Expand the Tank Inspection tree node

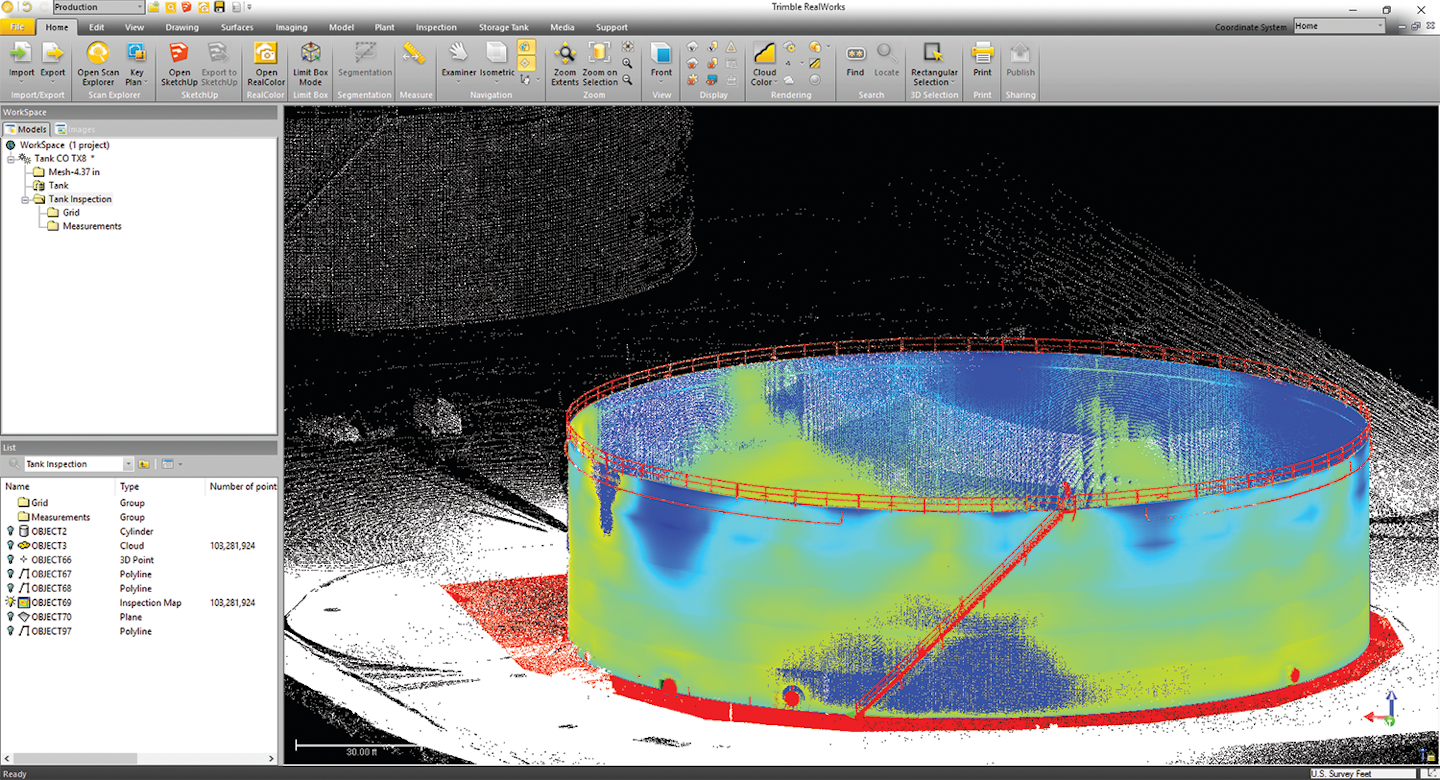[25, 199]
